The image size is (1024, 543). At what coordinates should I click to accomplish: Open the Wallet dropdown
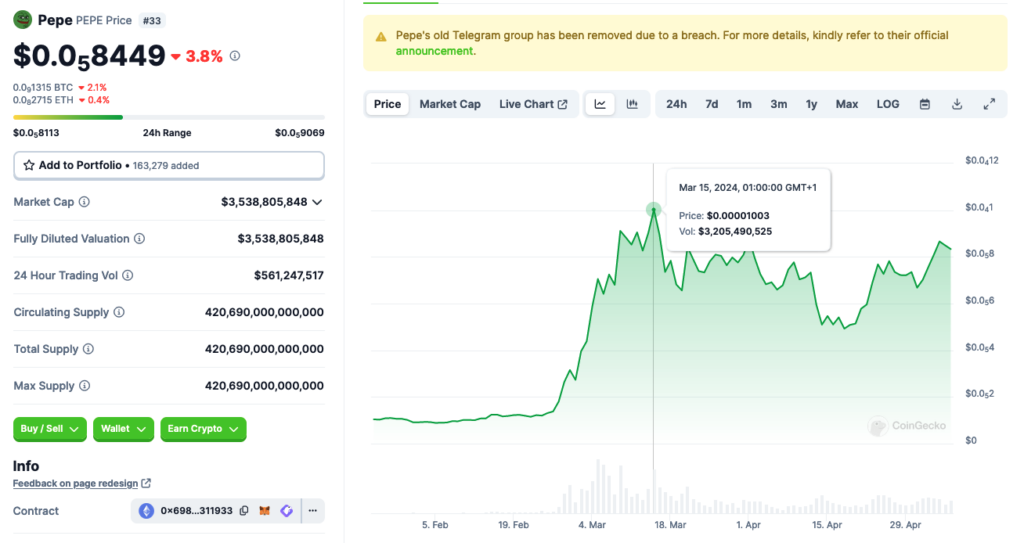(x=124, y=429)
